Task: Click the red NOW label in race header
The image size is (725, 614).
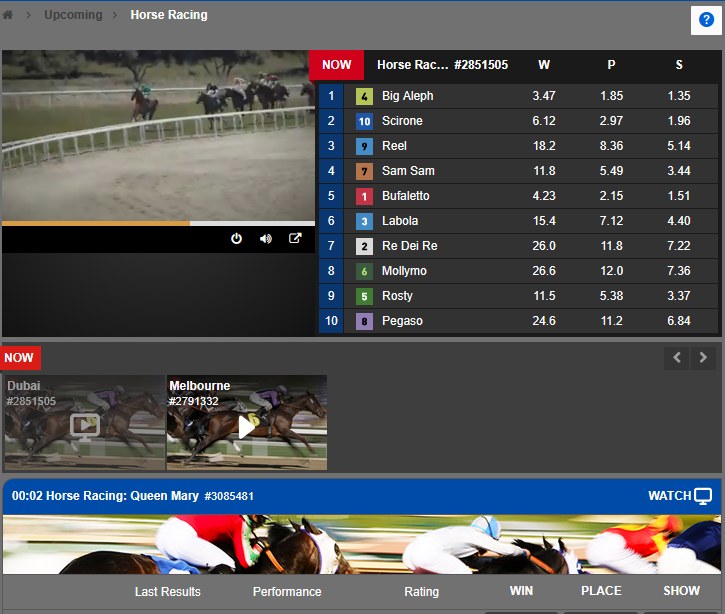Action: click(337, 65)
